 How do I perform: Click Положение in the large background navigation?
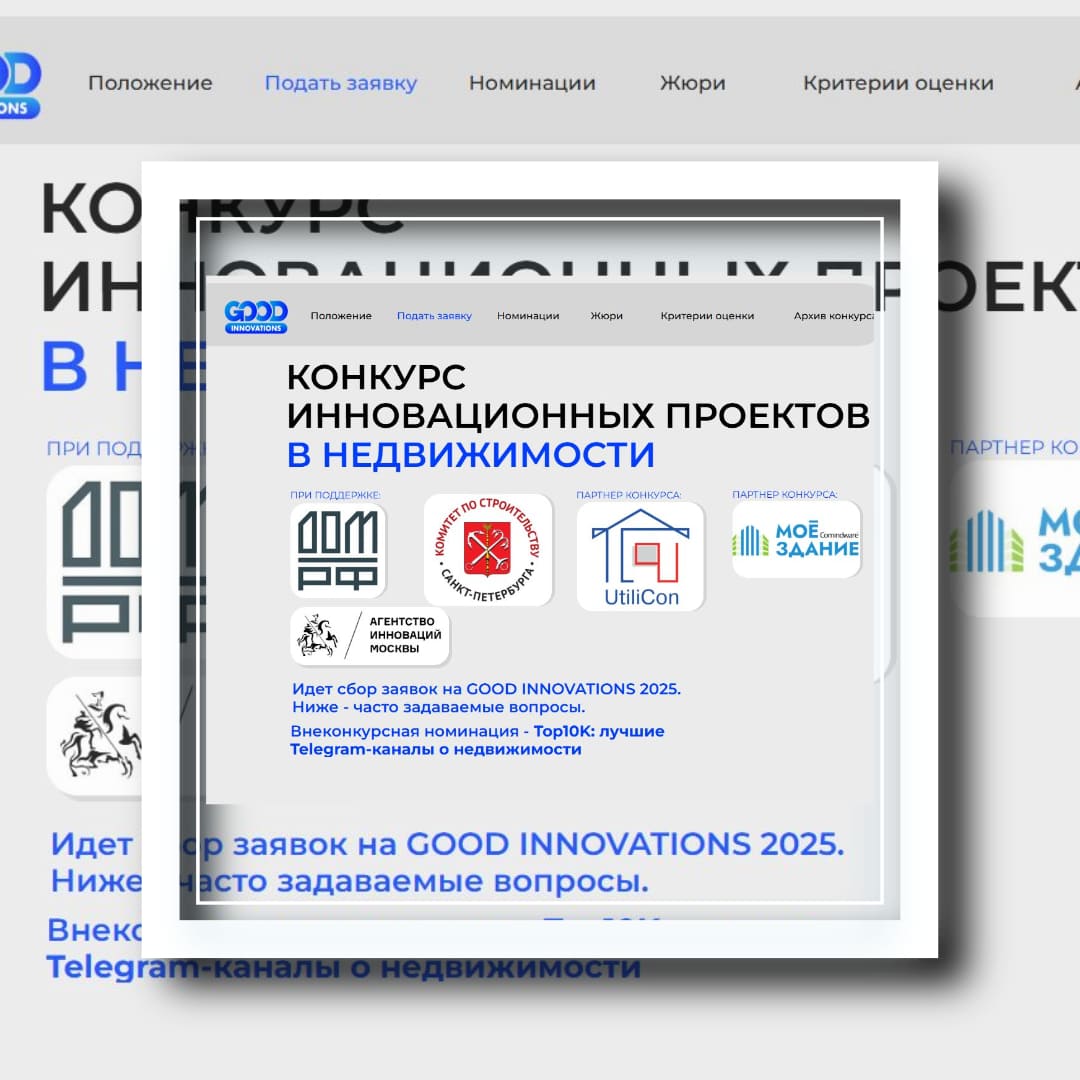pyautogui.click(x=150, y=83)
